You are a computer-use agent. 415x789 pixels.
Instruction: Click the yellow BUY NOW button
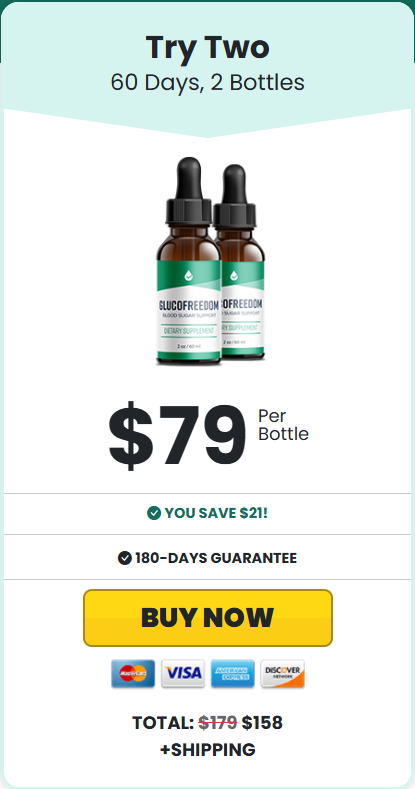[x=208, y=617]
